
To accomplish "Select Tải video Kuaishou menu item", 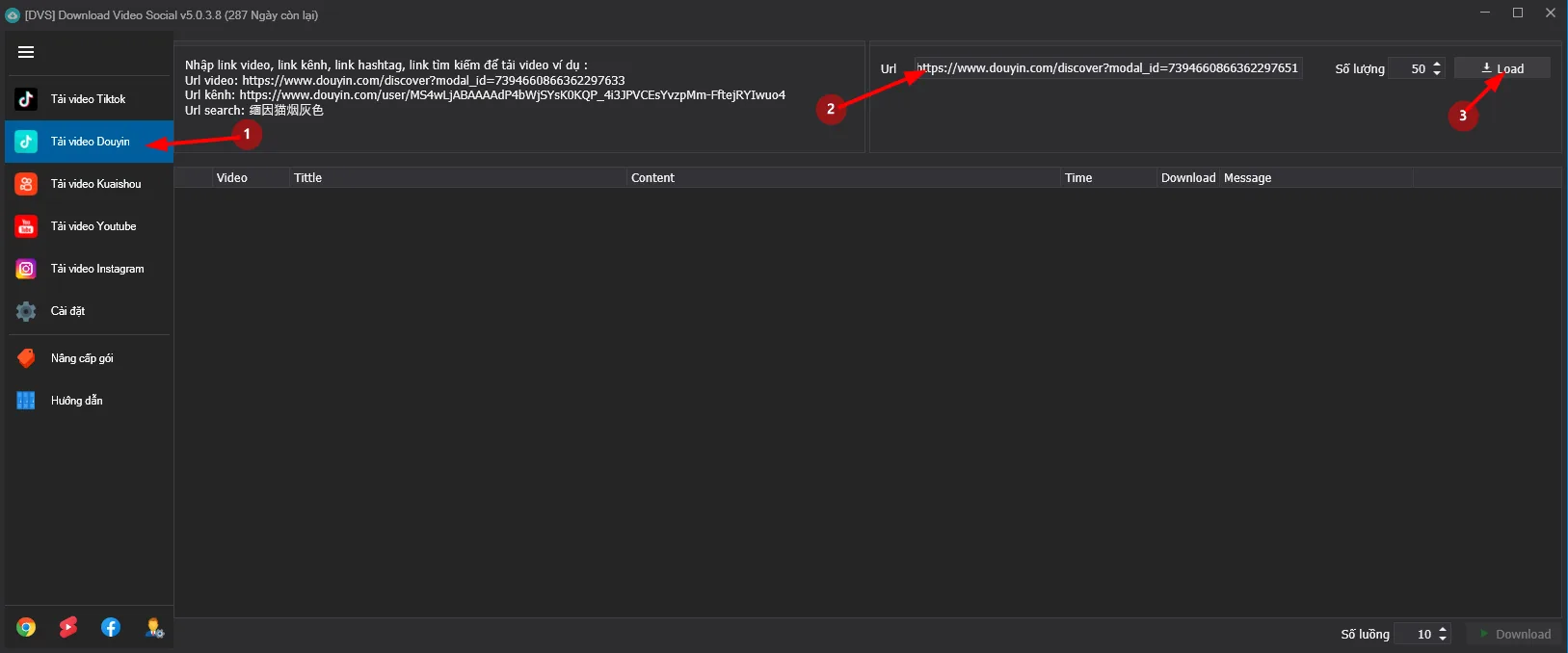I will [89, 184].
